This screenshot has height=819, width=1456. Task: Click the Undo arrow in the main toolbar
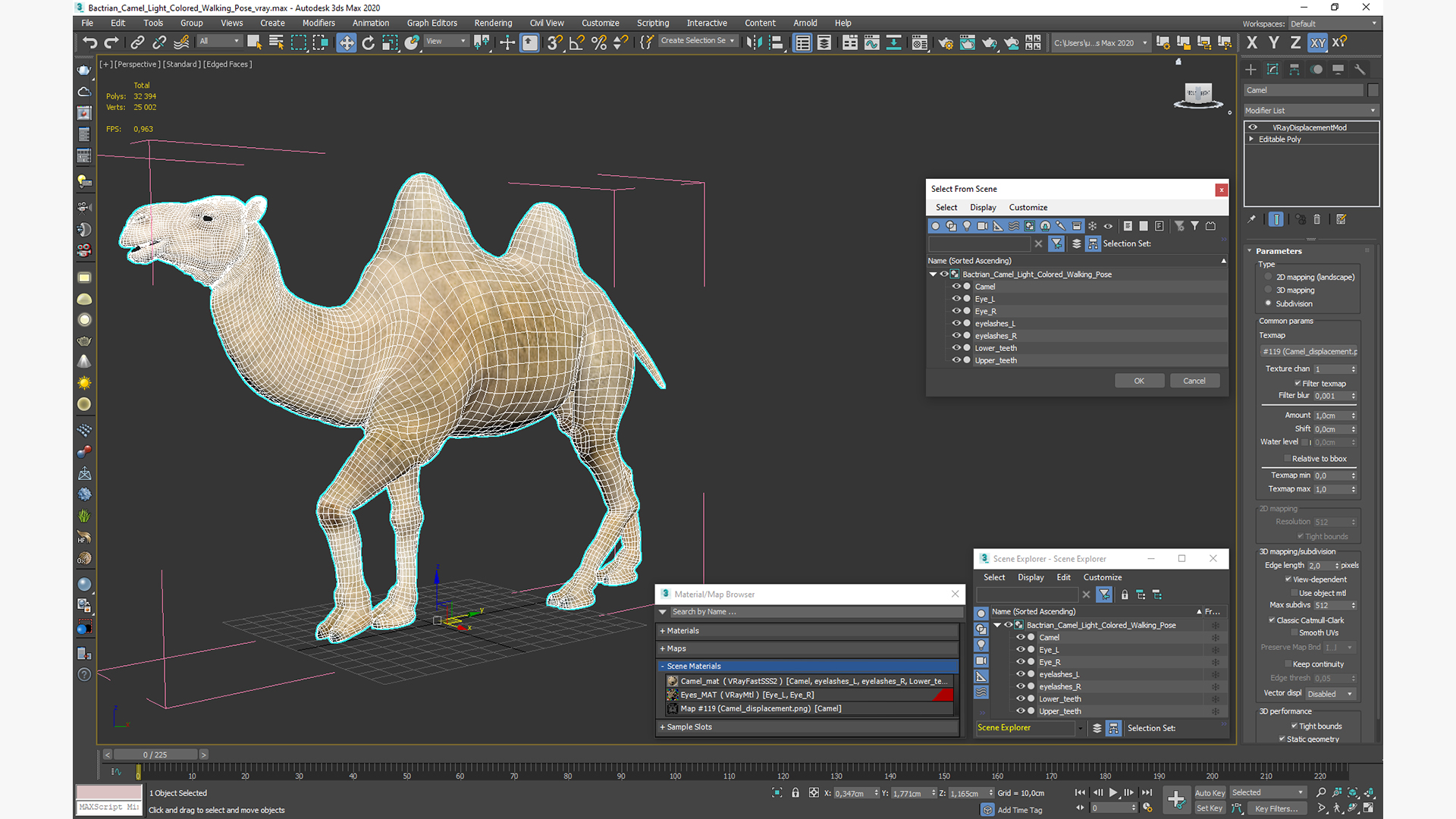89,42
